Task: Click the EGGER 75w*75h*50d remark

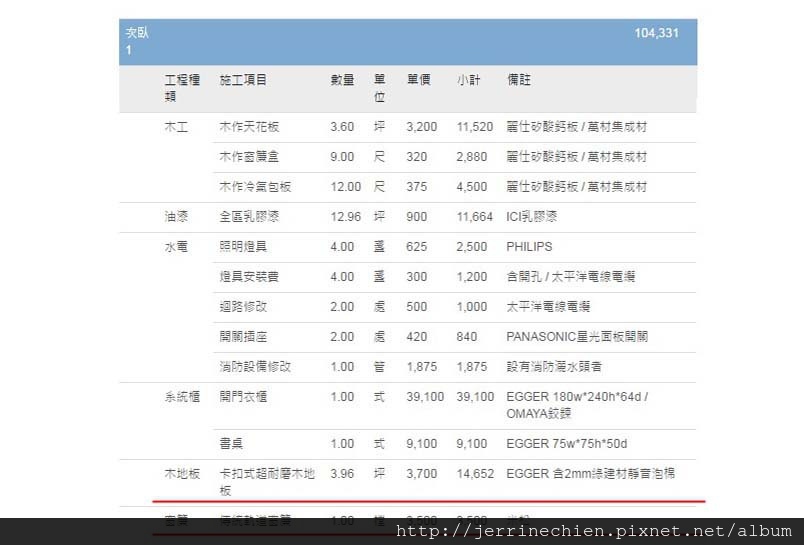Action: tap(567, 443)
